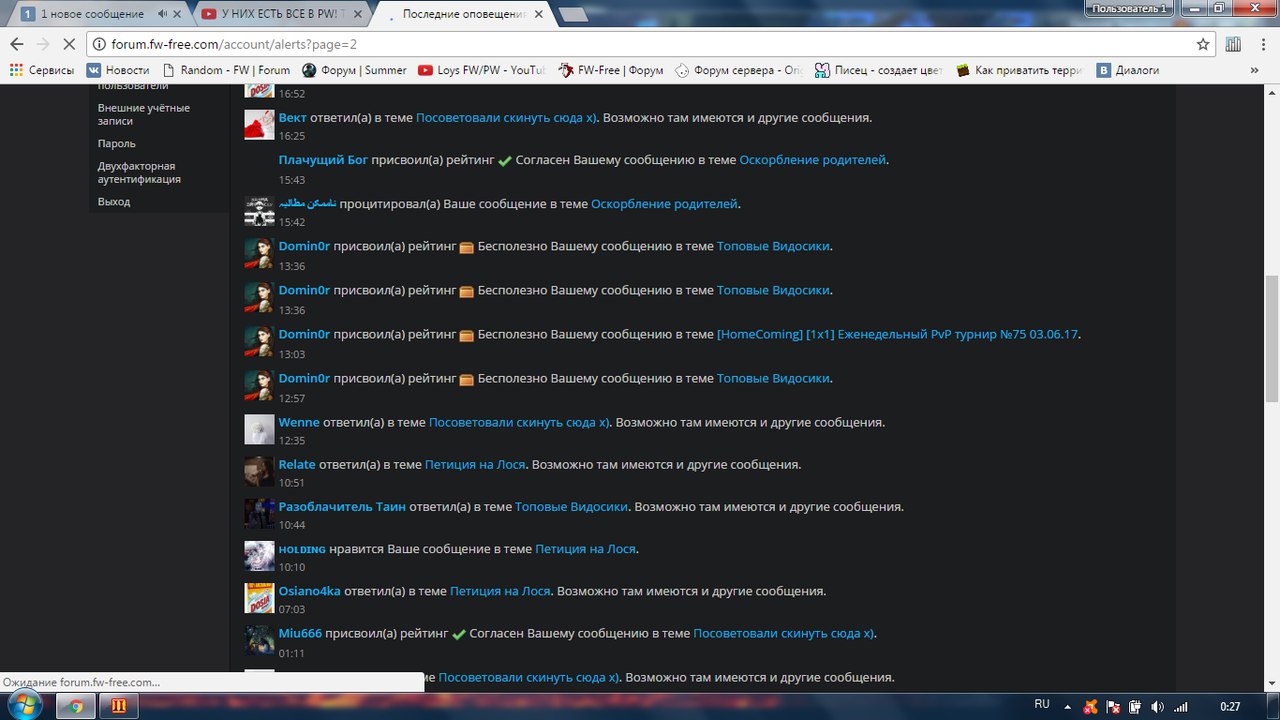Bookmark this page with the star icon
The height and width of the screenshot is (720, 1280).
[x=1203, y=44]
